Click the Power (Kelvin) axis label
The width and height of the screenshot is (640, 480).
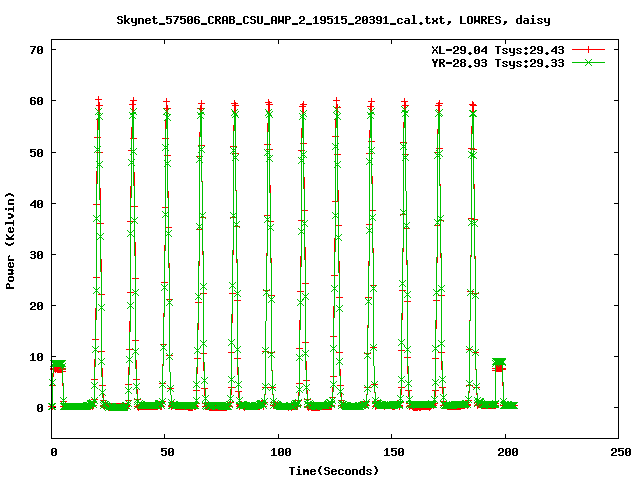[x=10, y=241]
